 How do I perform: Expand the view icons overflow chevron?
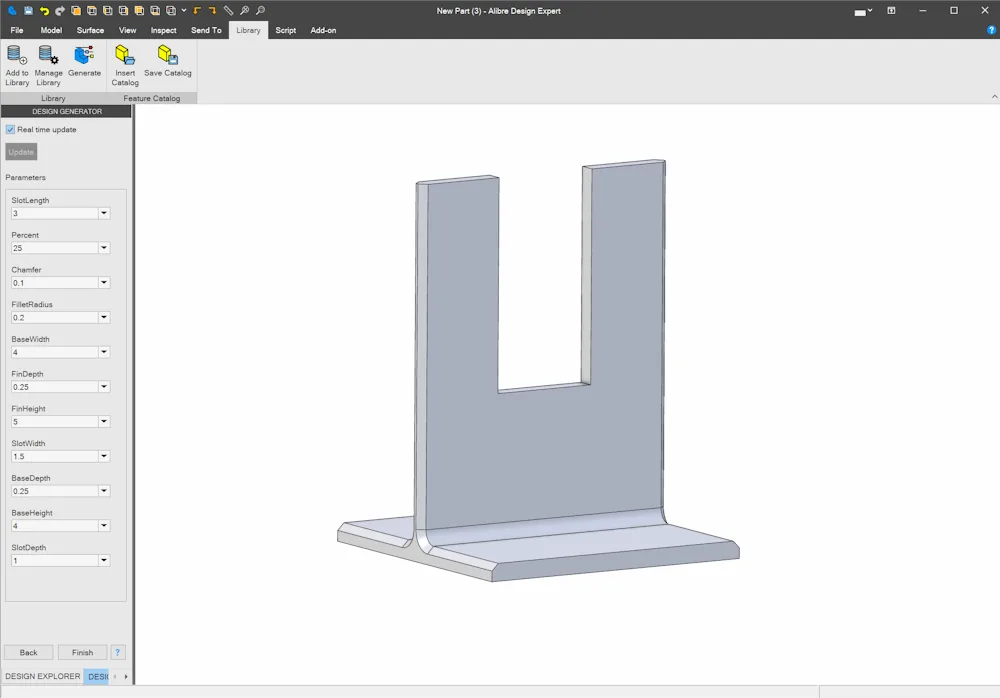click(184, 10)
